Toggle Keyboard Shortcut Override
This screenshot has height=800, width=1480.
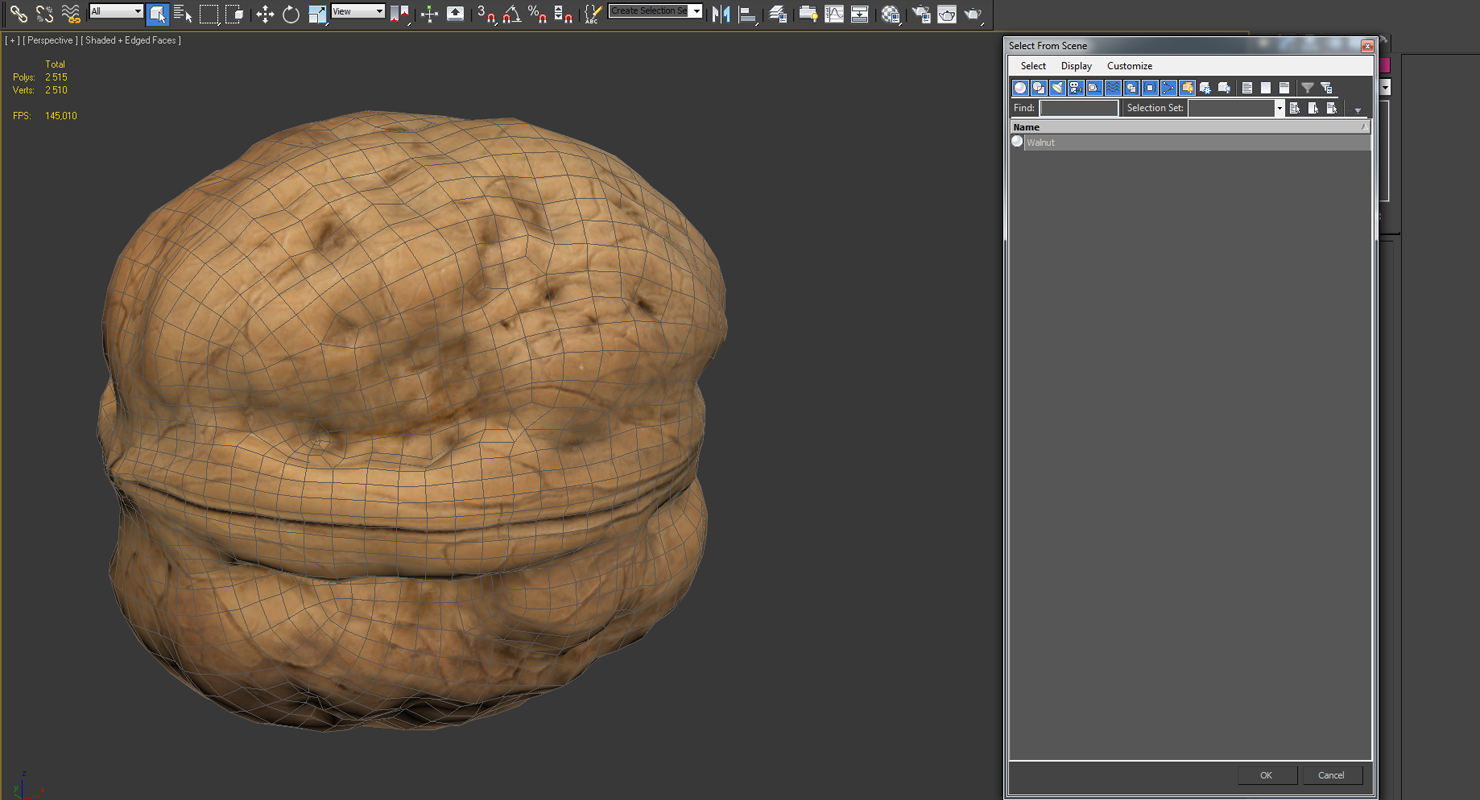coord(456,14)
